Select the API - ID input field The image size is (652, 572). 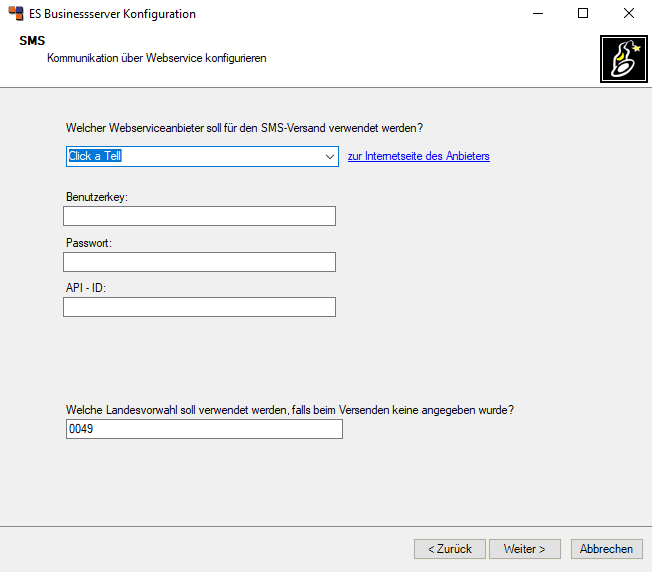(199, 307)
